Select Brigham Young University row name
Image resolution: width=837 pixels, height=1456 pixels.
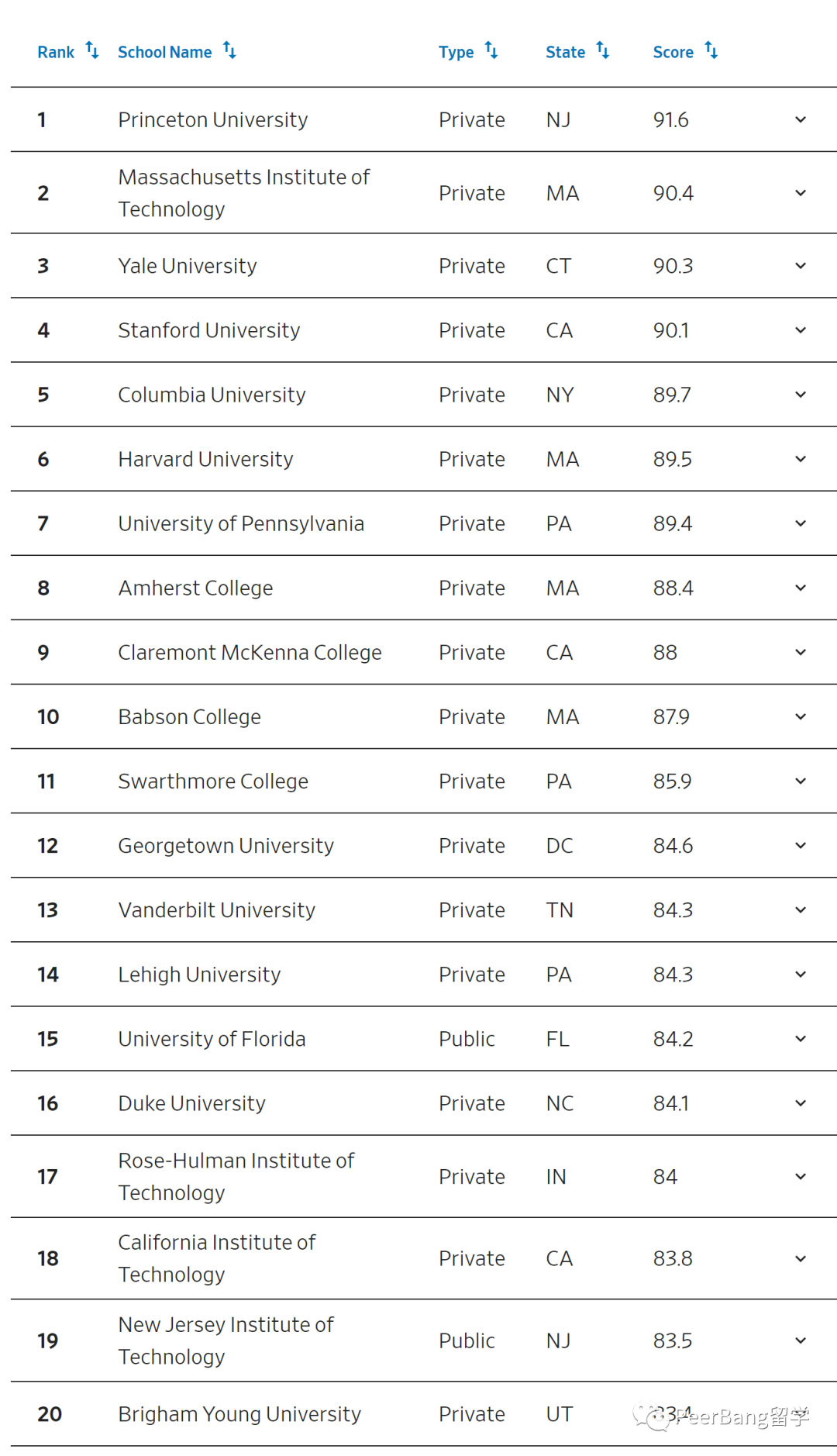[239, 1414]
